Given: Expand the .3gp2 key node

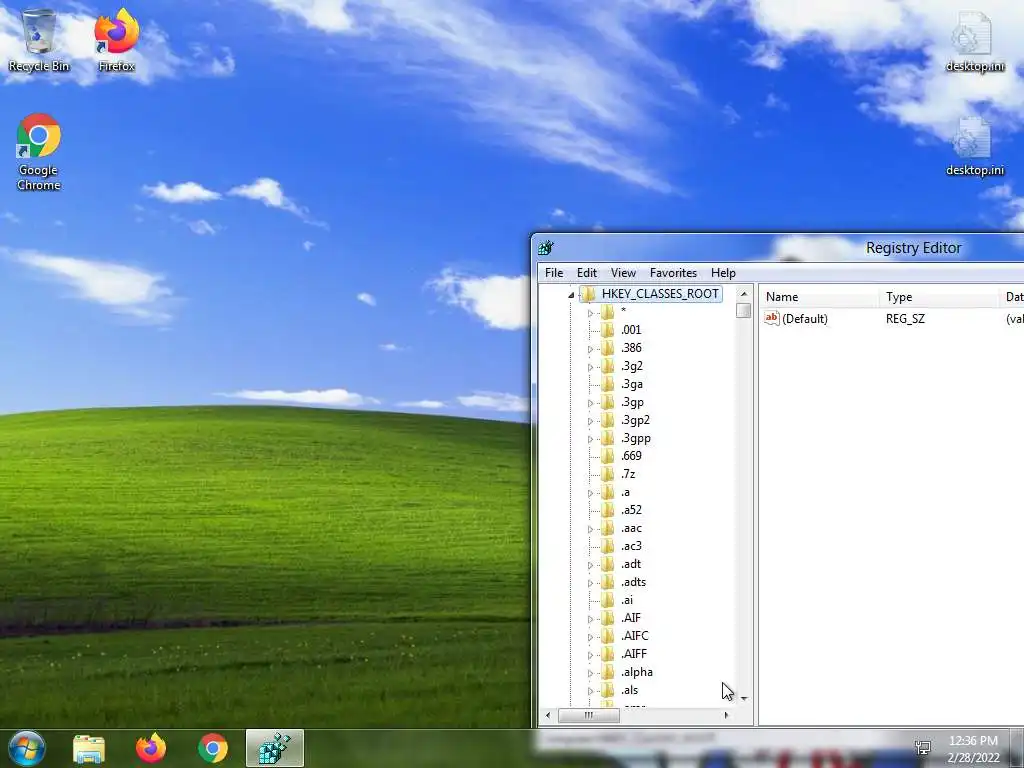Looking at the screenshot, I should [x=590, y=422].
